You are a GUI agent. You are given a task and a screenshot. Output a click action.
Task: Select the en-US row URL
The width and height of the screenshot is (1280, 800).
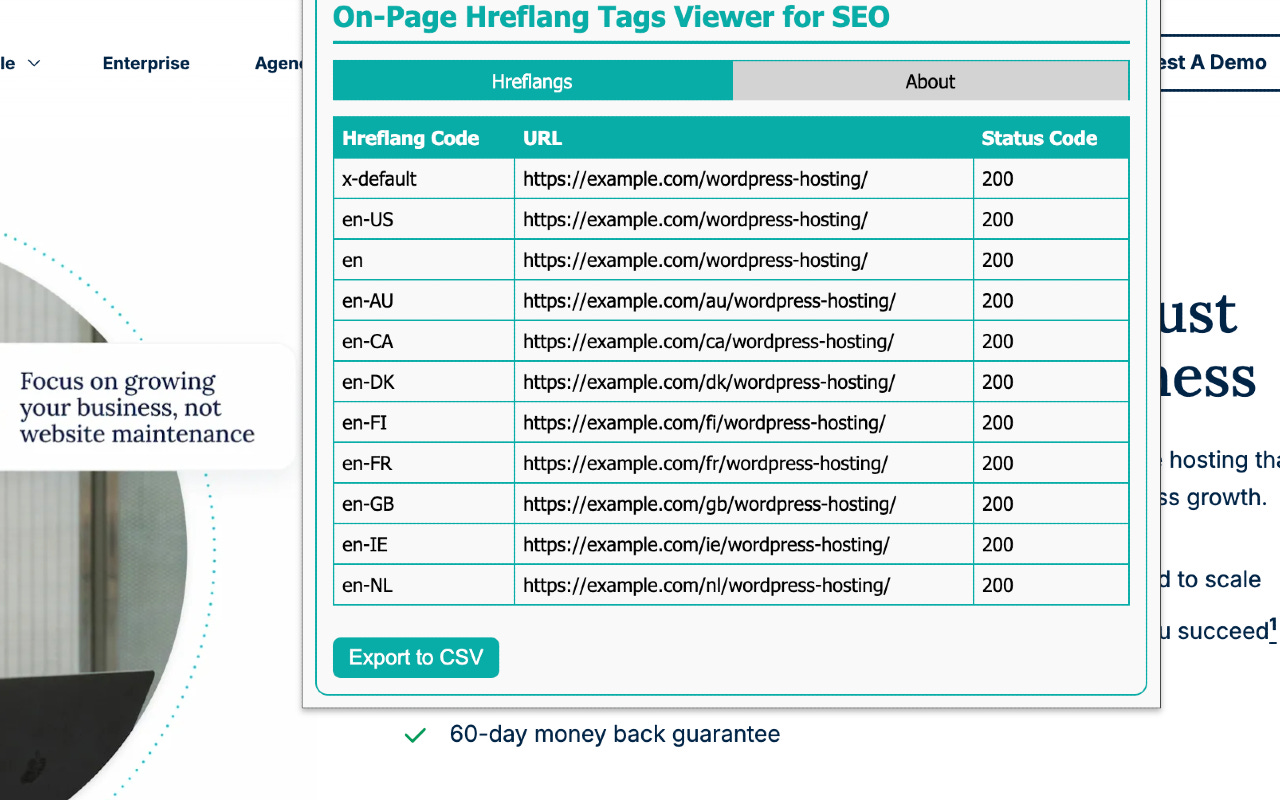695,219
